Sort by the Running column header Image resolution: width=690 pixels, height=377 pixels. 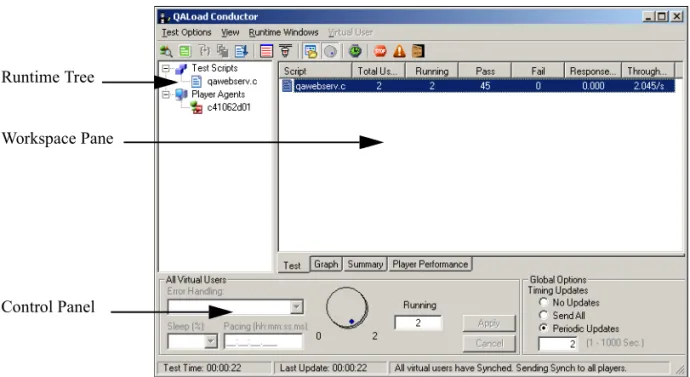pyautogui.click(x=432, y=71)
